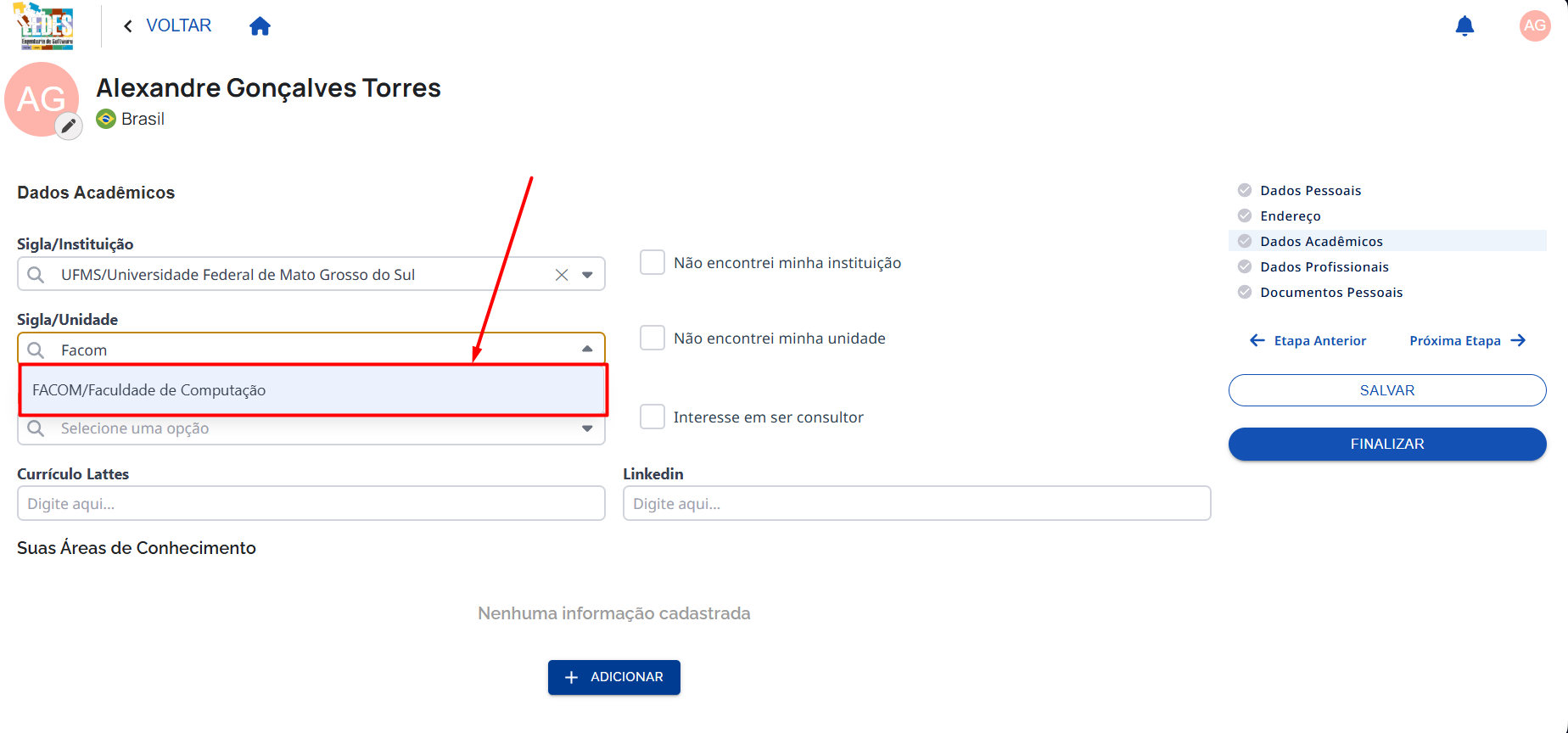Viewport: 1568px width, 733px height.
Task: Click search icon in Selecione uma opção field
Action: coord(36,428)
